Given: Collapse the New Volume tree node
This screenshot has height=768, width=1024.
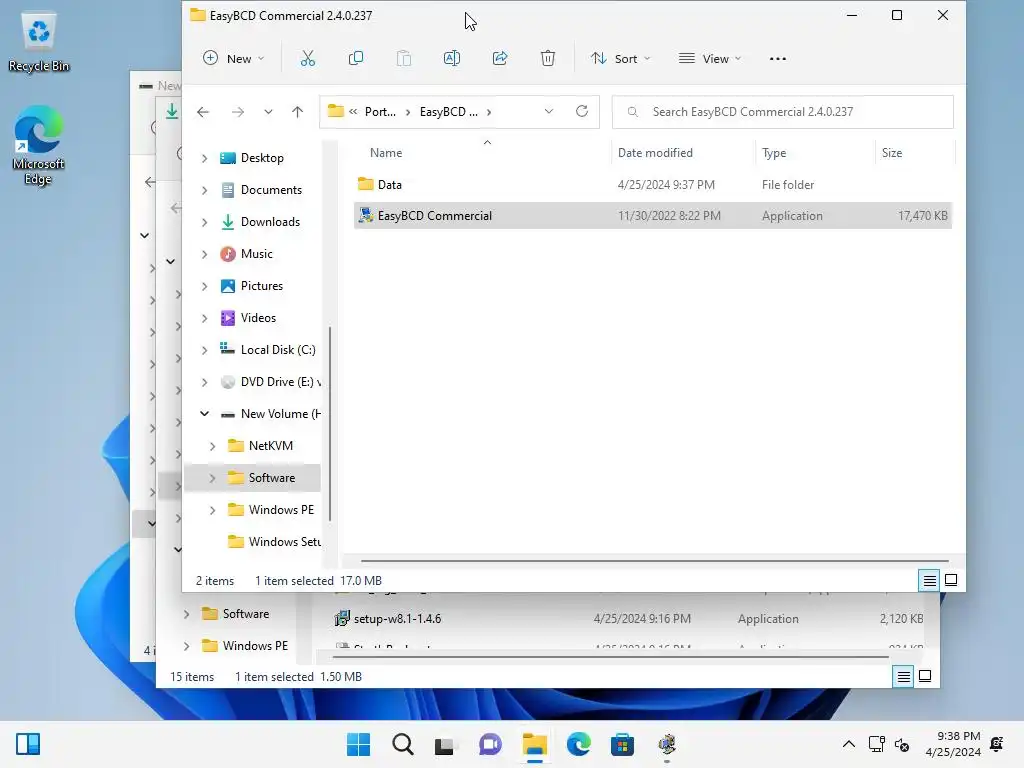Looking at the screenshot, I should (x=204, y=414).
